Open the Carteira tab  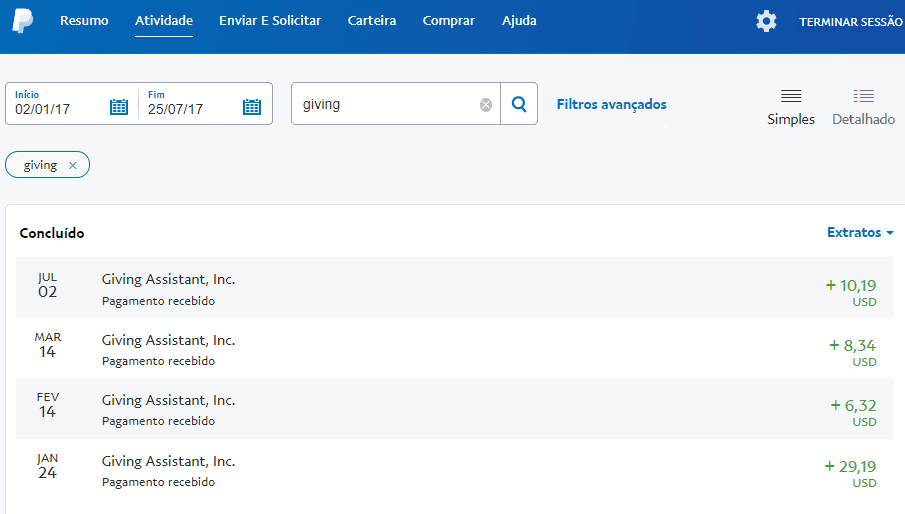click(372, 21)
